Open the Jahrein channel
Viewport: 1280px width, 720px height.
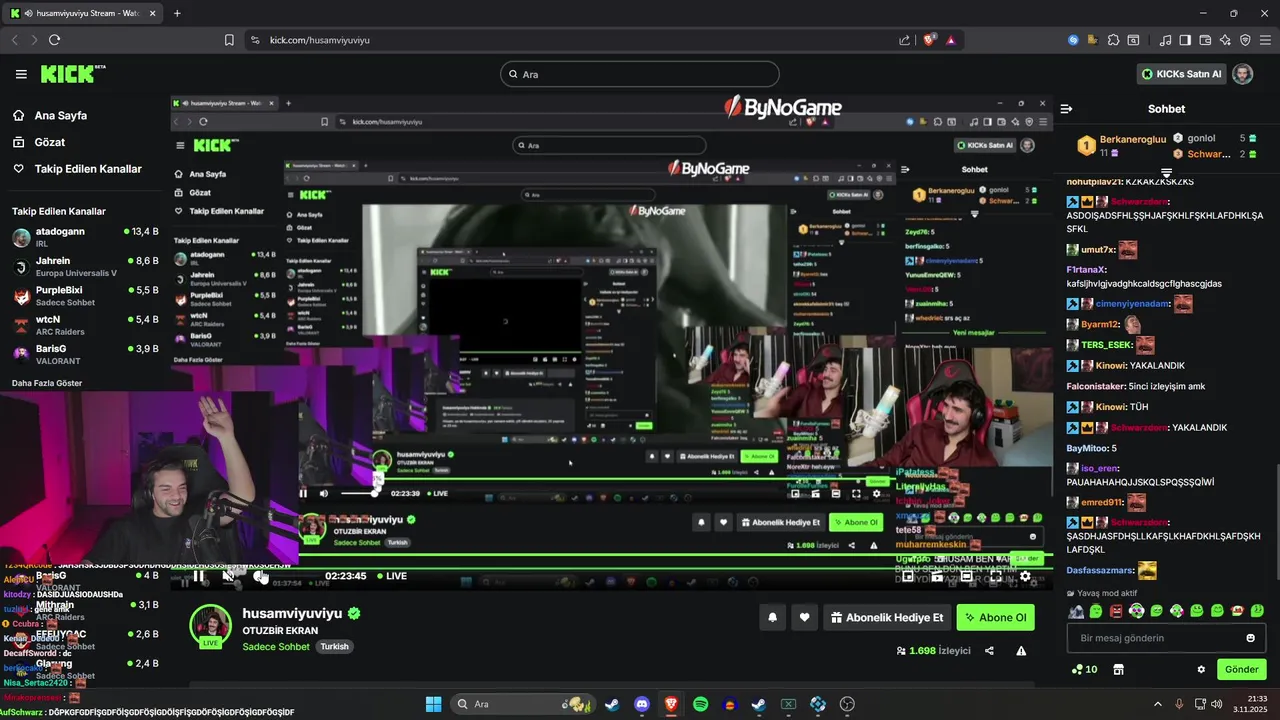click(85, 266)
